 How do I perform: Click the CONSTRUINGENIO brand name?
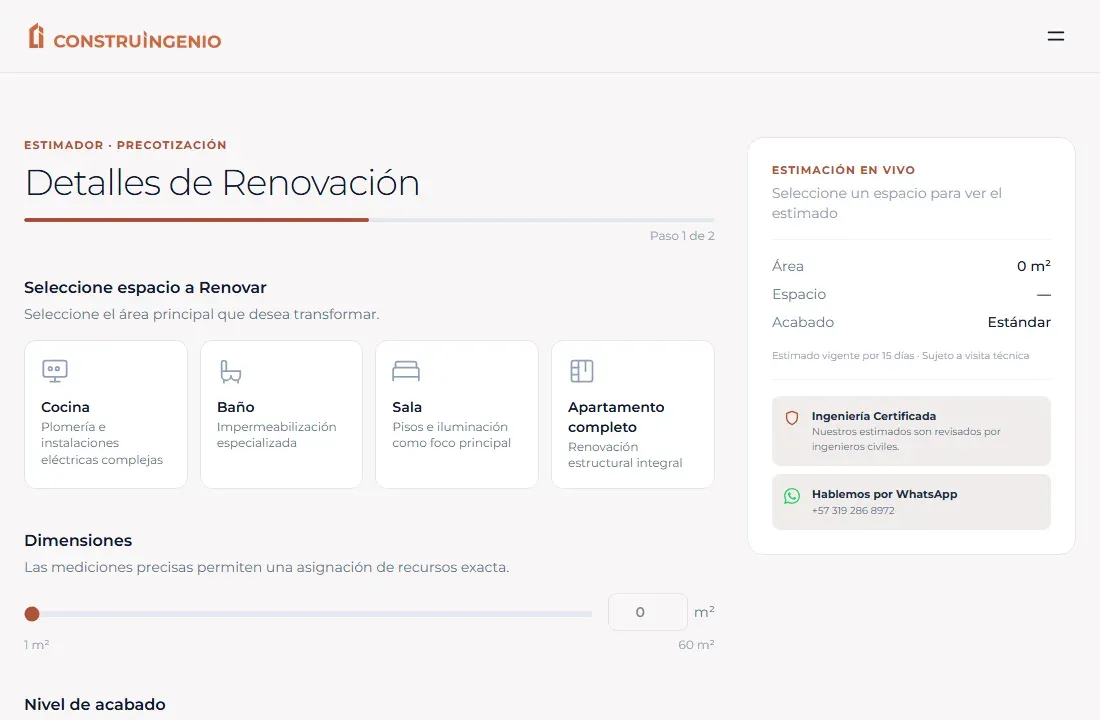click(x=138, y=41)
